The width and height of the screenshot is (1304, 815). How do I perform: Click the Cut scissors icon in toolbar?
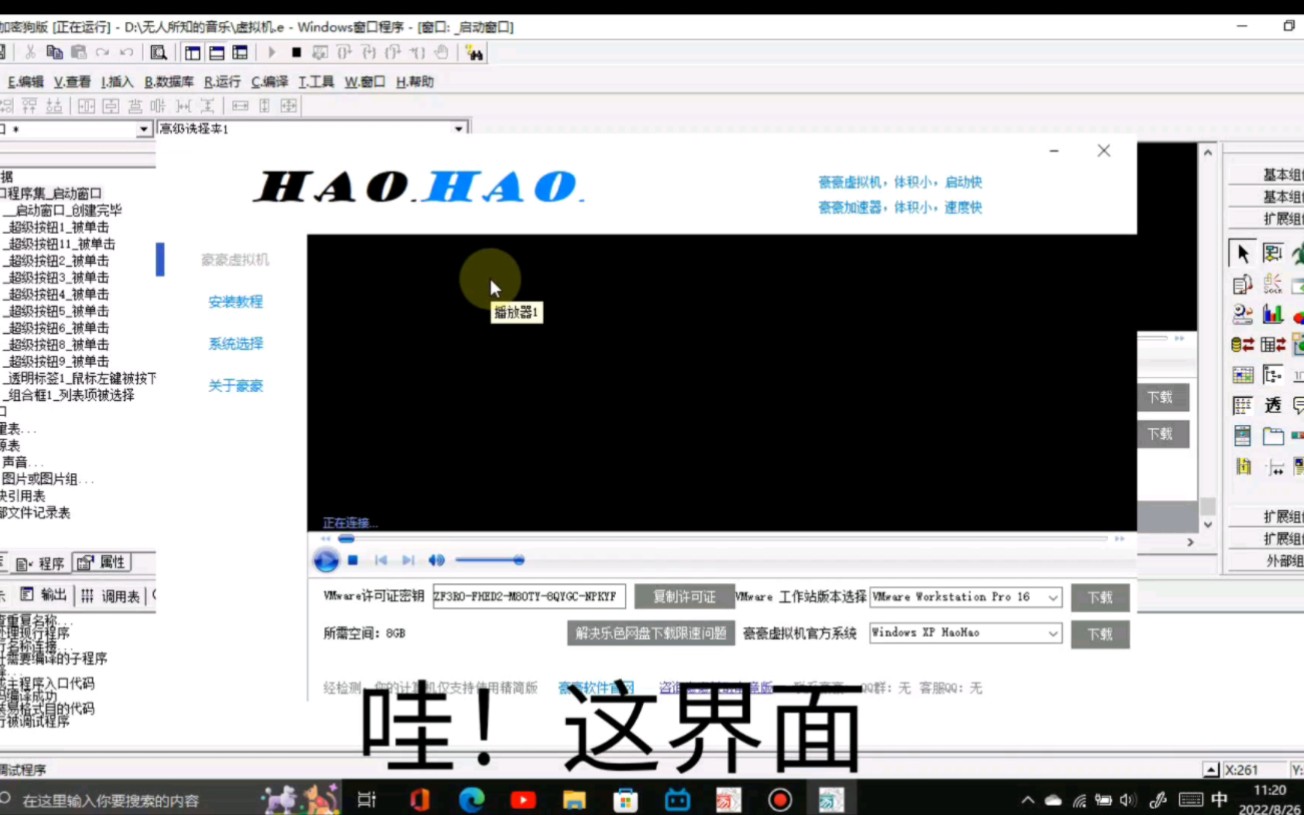30,52
